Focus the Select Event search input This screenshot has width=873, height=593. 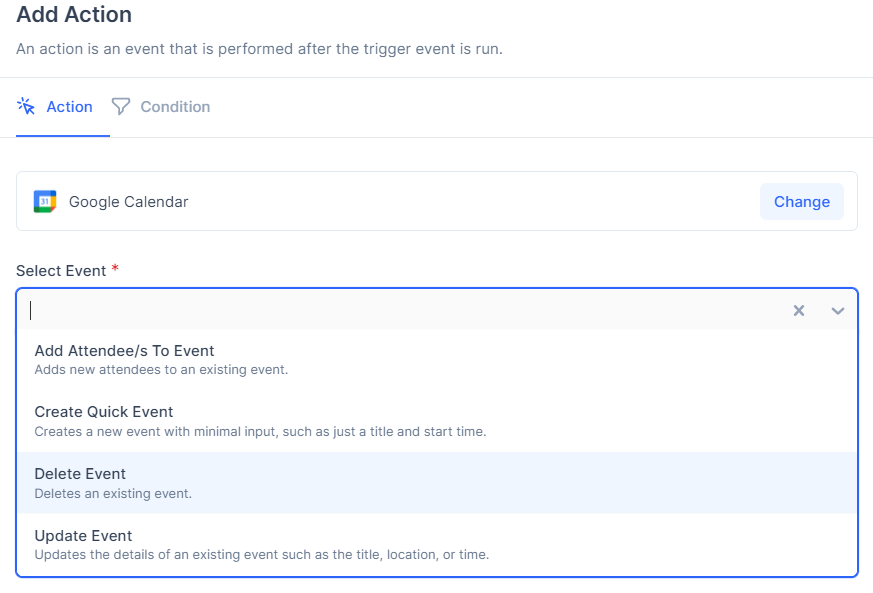point(406,311)
